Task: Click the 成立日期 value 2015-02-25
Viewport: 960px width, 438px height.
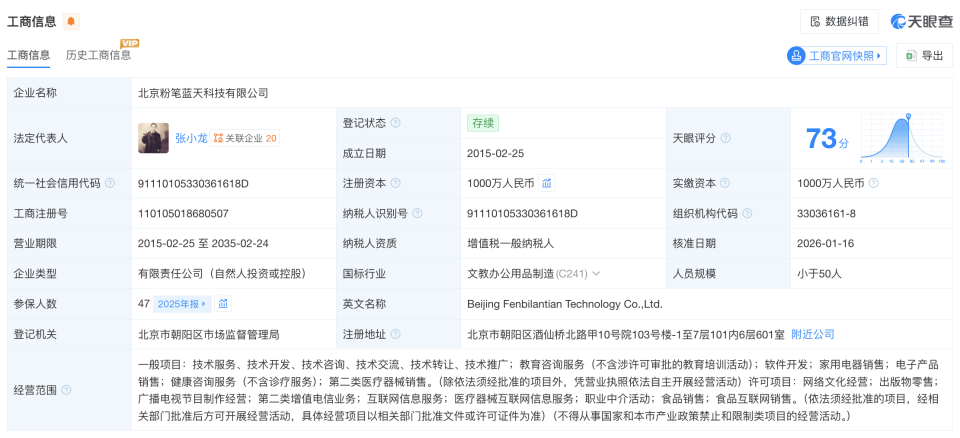Action: point(495,153)
